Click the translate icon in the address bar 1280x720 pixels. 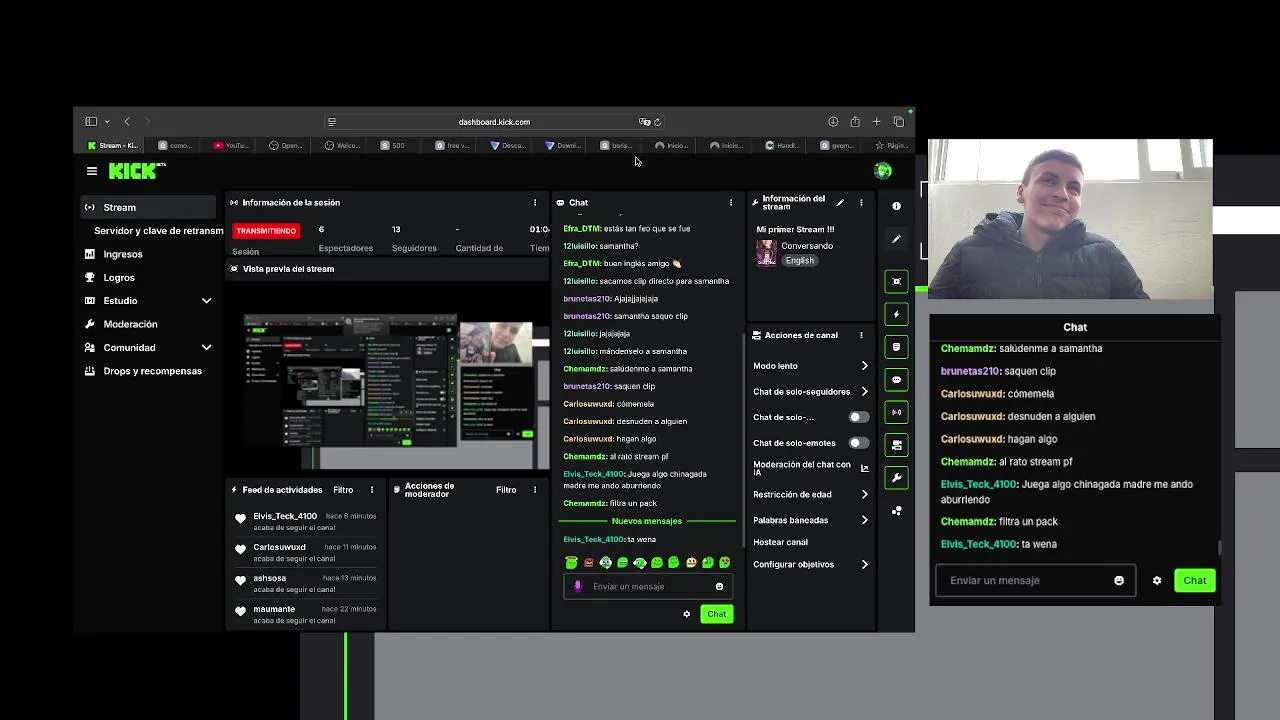click(644, 122)
